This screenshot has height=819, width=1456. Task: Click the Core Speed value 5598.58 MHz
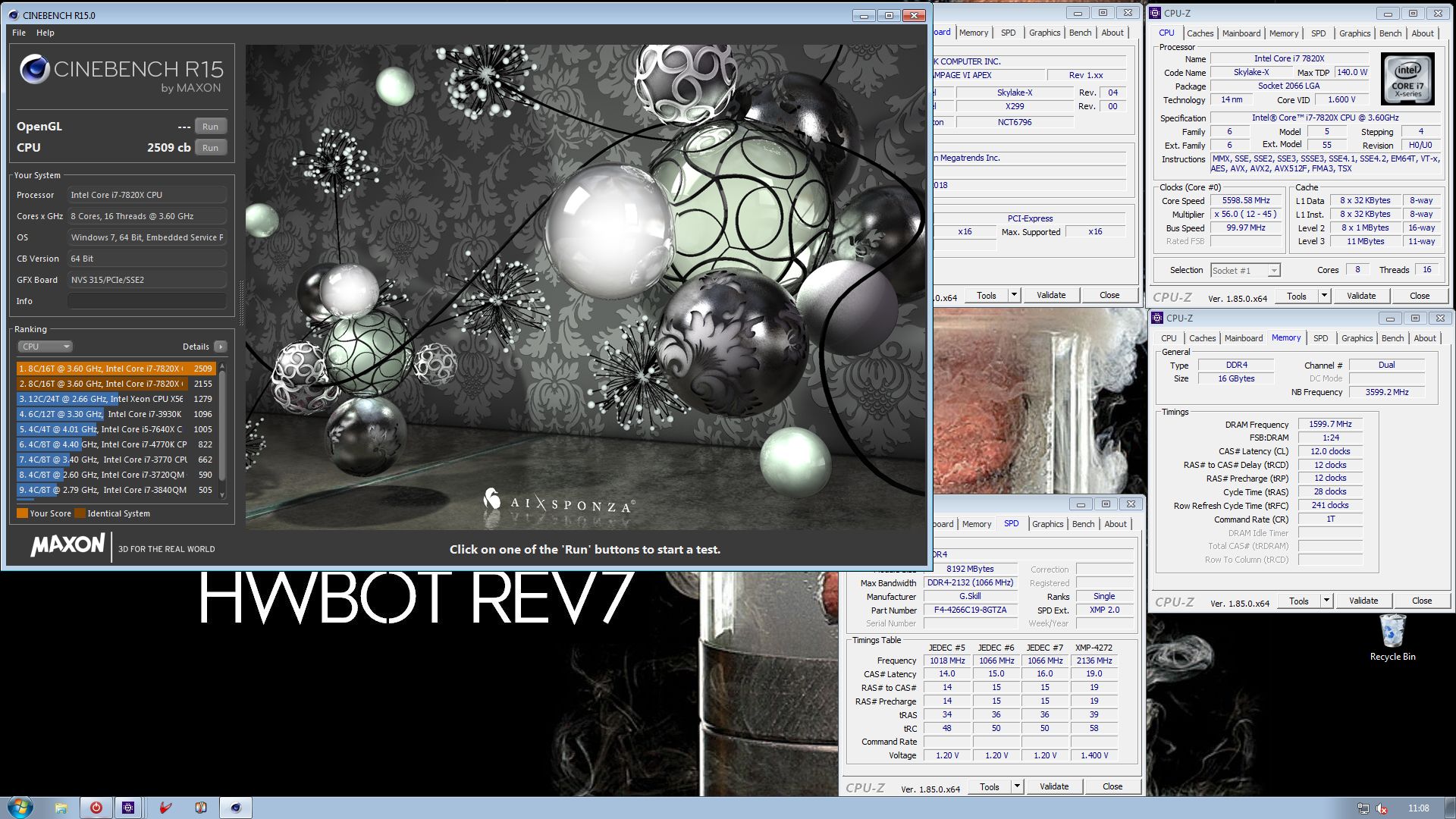click(x=1246, y=201)
